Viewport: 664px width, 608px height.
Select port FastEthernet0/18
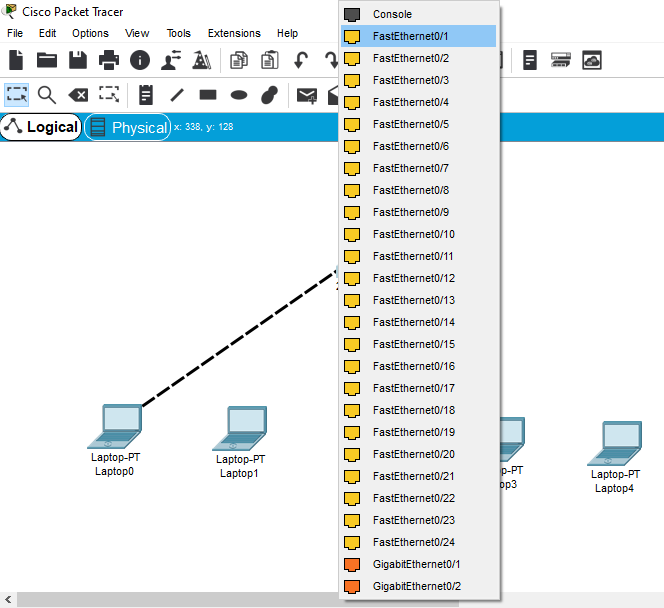(x=418, y=410)
